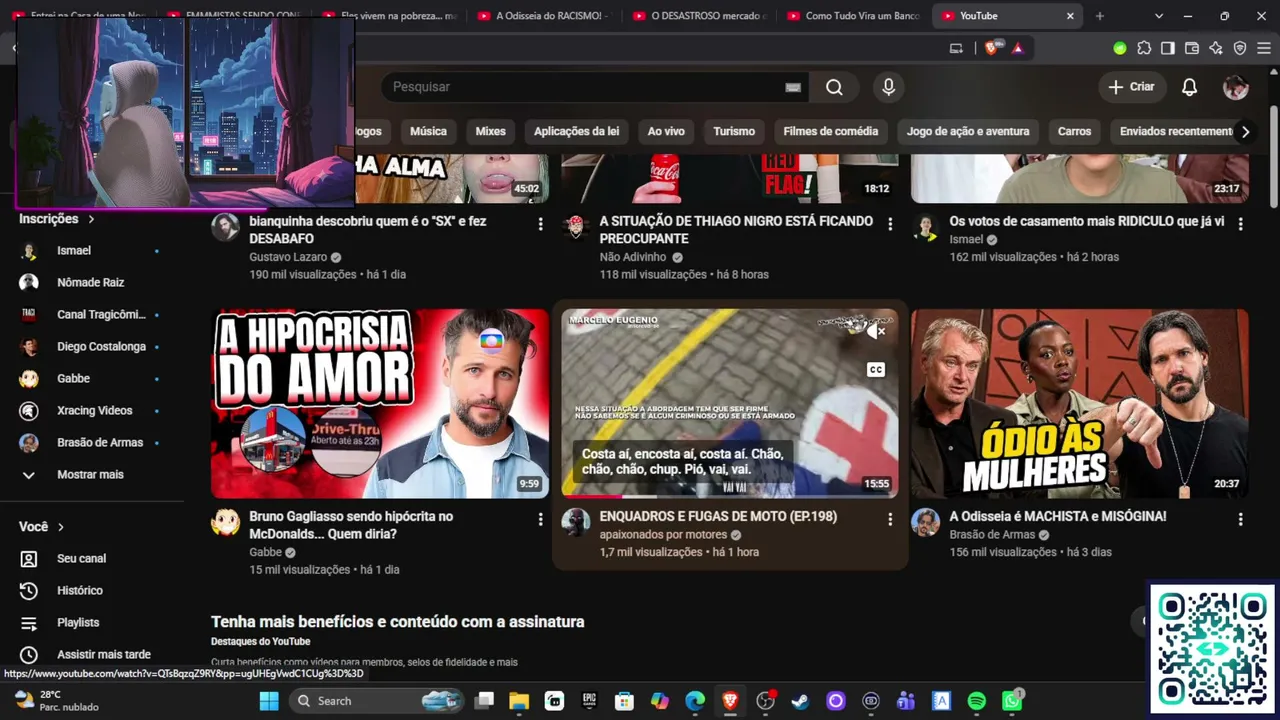This screenshot has width=1280, height=720.
Task: Open the weather widget showing 28°C
Action: click(x=56, y=700)
